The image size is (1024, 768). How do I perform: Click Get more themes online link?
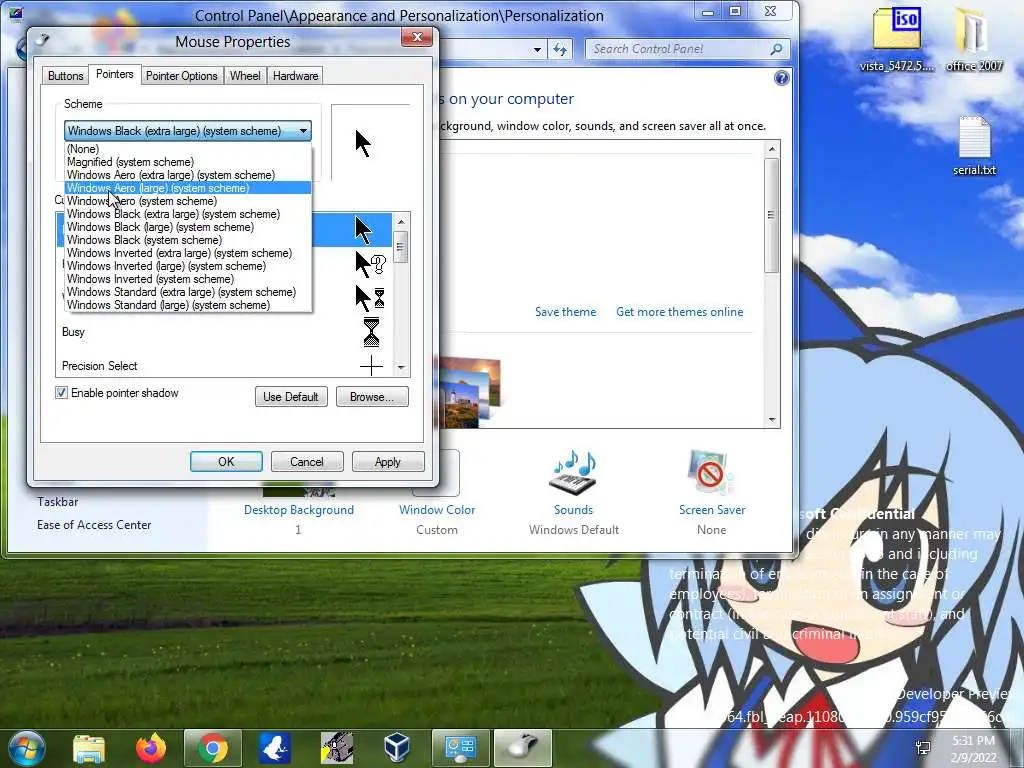(x=680, y=312)
